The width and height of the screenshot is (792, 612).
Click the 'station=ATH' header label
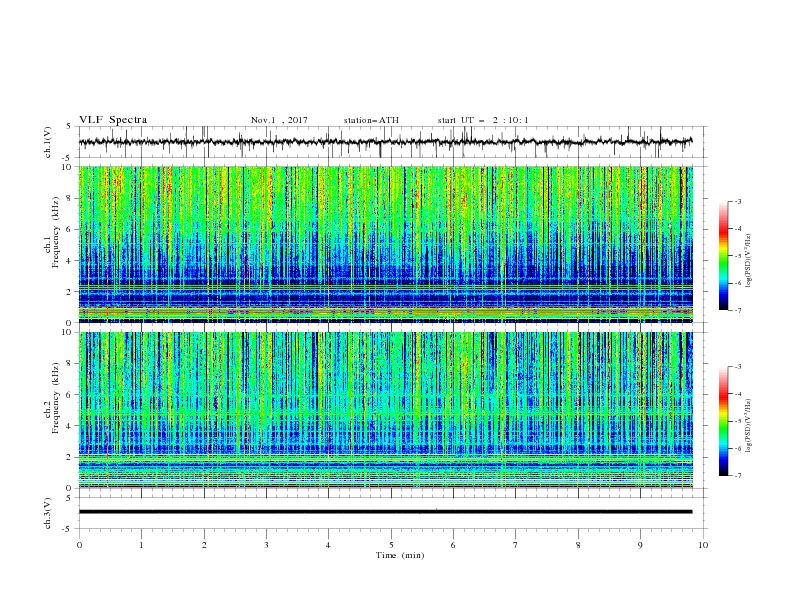coord(371,120)
